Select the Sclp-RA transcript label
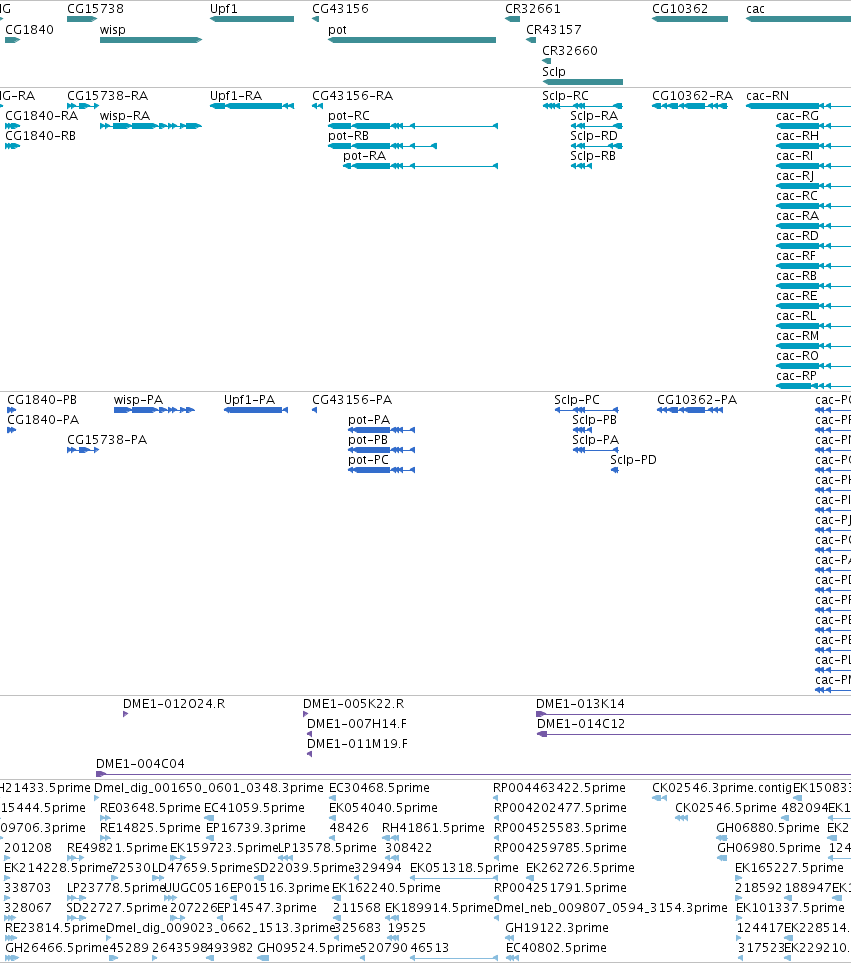The height and width of the screenshot is (963, 851). pos(594,115)
